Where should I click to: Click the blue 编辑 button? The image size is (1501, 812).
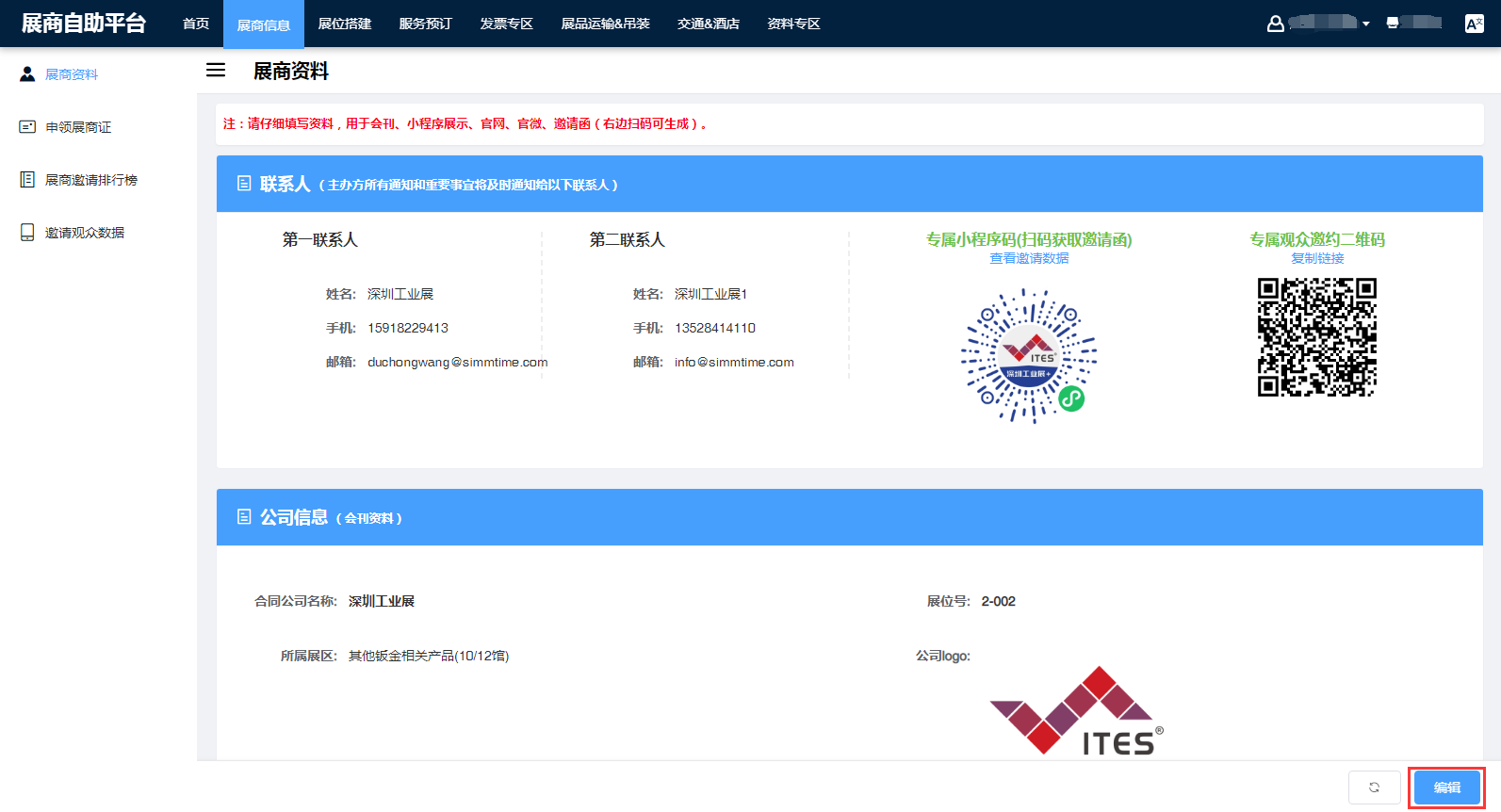coord(1446,788)
